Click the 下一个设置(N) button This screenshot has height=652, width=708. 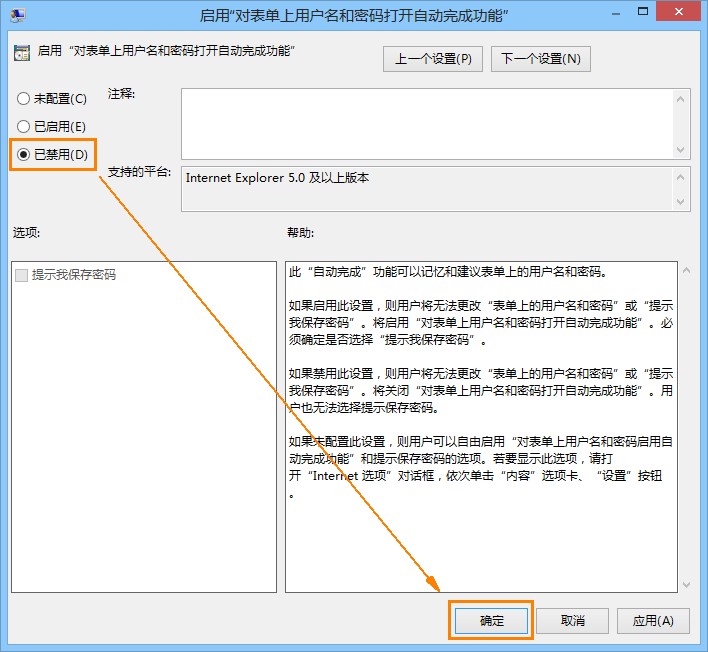click(540, 59)
